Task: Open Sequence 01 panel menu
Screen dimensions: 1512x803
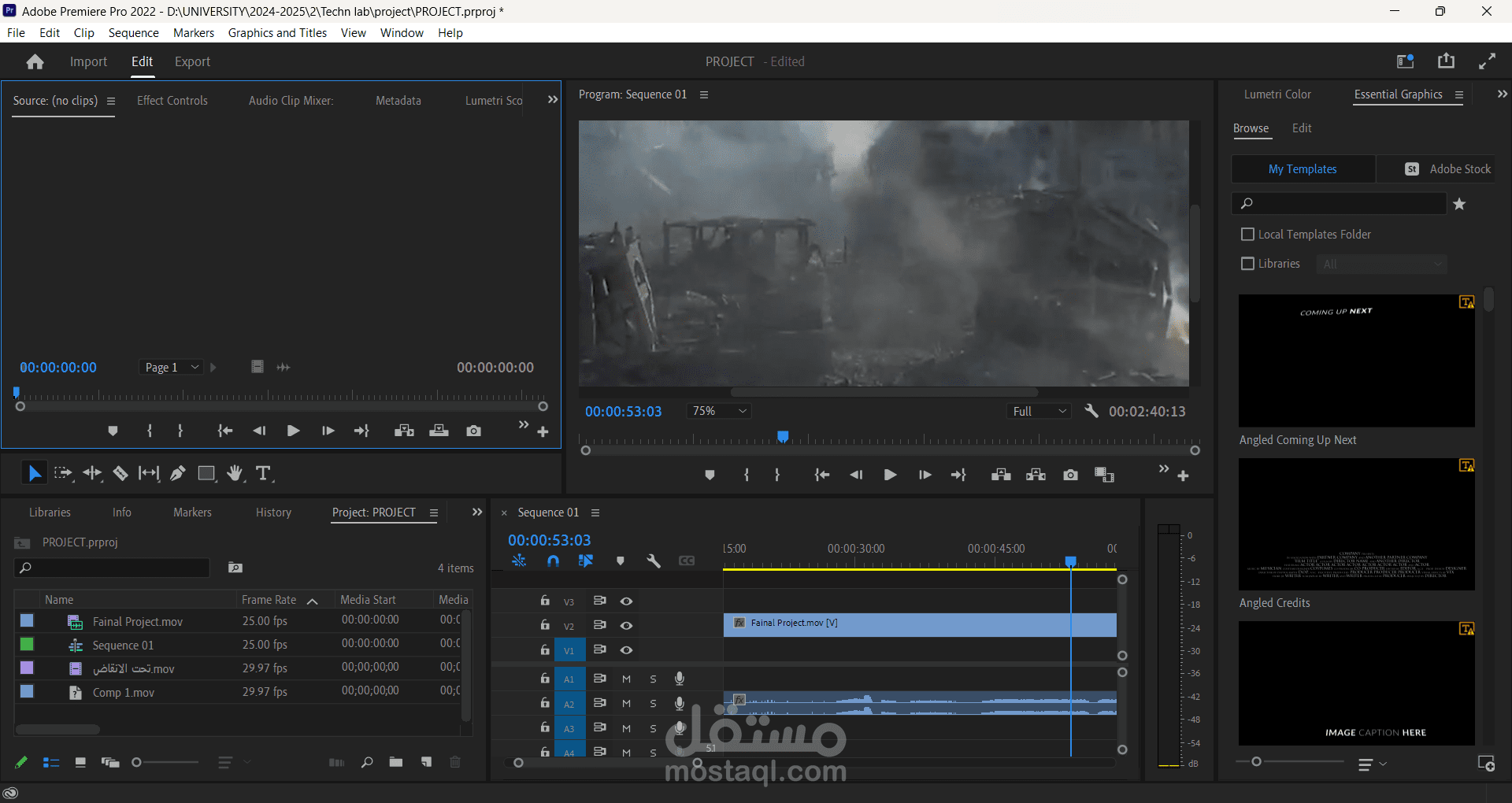Action: coord(595,513)
